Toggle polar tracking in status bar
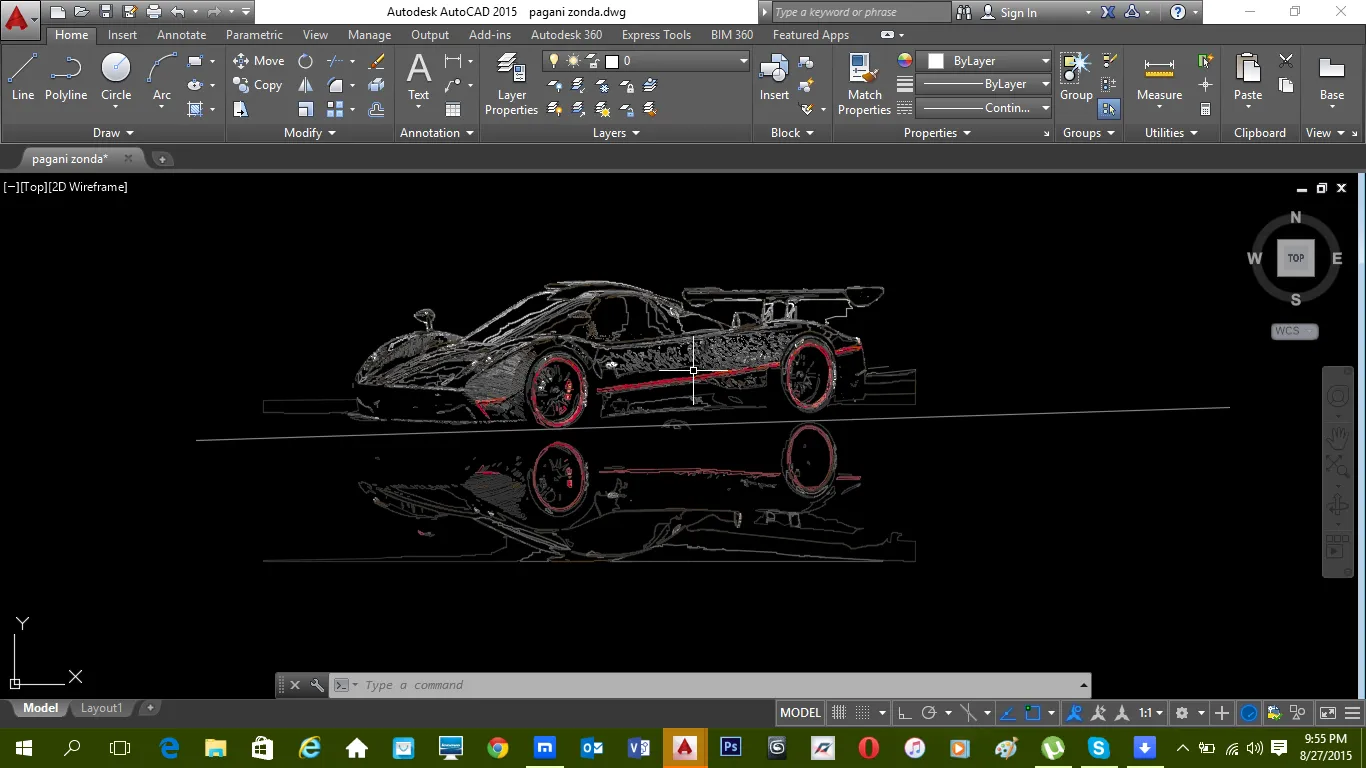Viewport: 1366px width, 768px height. pos(929,713)
